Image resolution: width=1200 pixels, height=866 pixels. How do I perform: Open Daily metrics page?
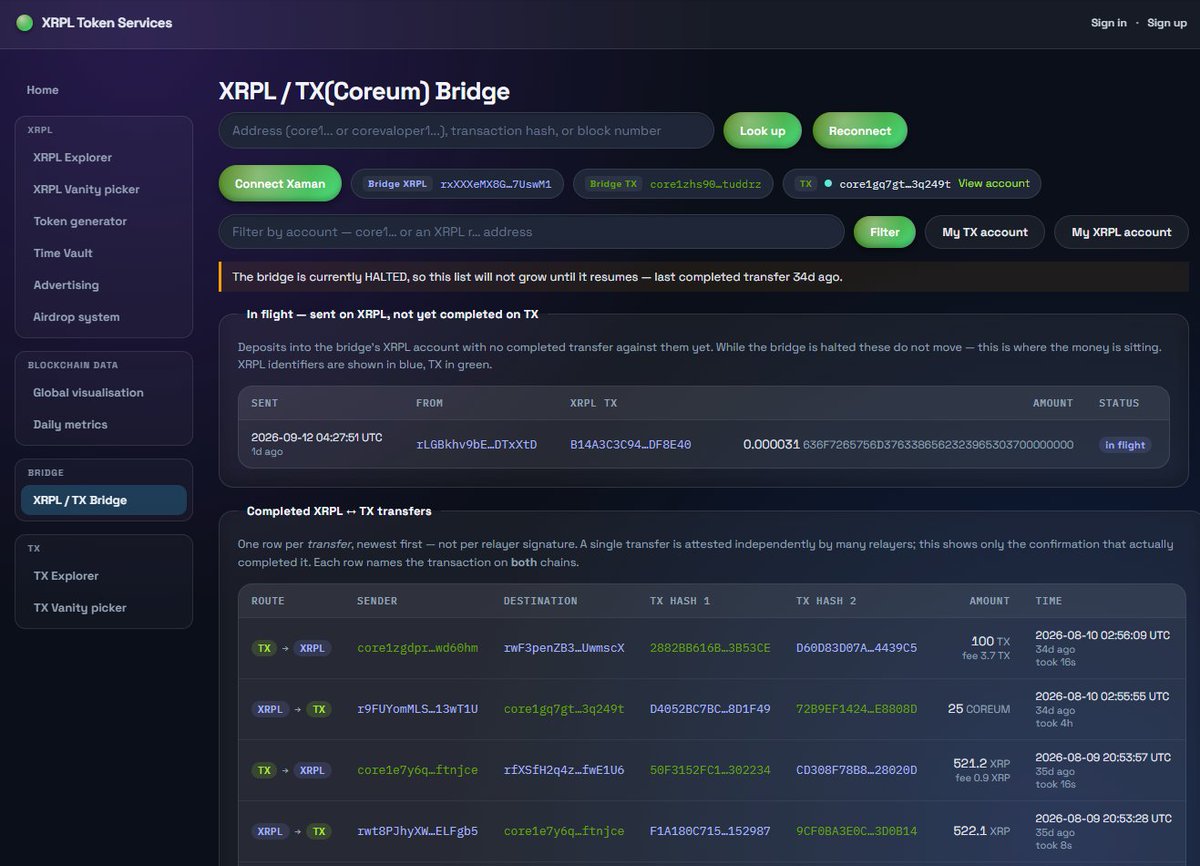click(70, 425)
